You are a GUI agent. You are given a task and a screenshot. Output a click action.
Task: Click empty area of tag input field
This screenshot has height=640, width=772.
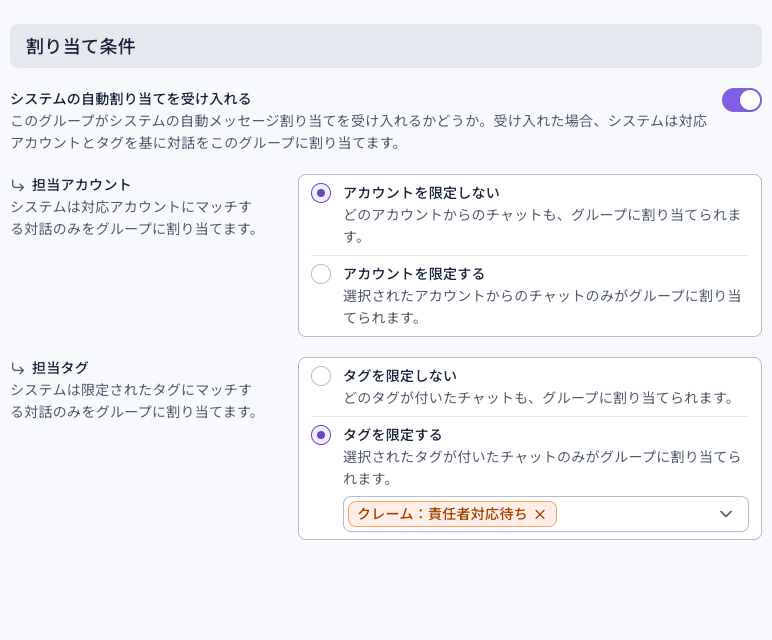tap(635, 514)
